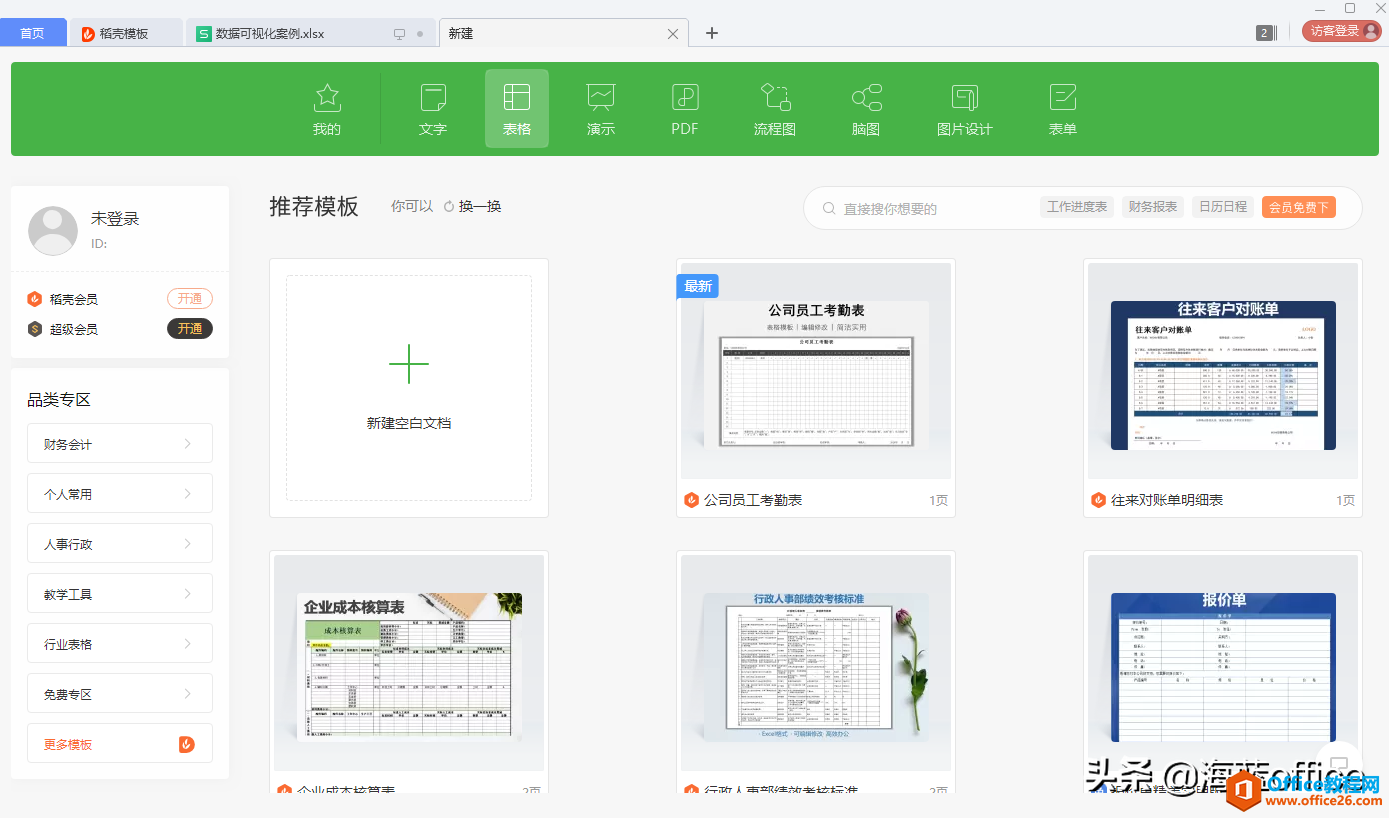Click the plus icon for new blank document
The height and width of the screenshot is (818, 1389).
pos(409,364)
